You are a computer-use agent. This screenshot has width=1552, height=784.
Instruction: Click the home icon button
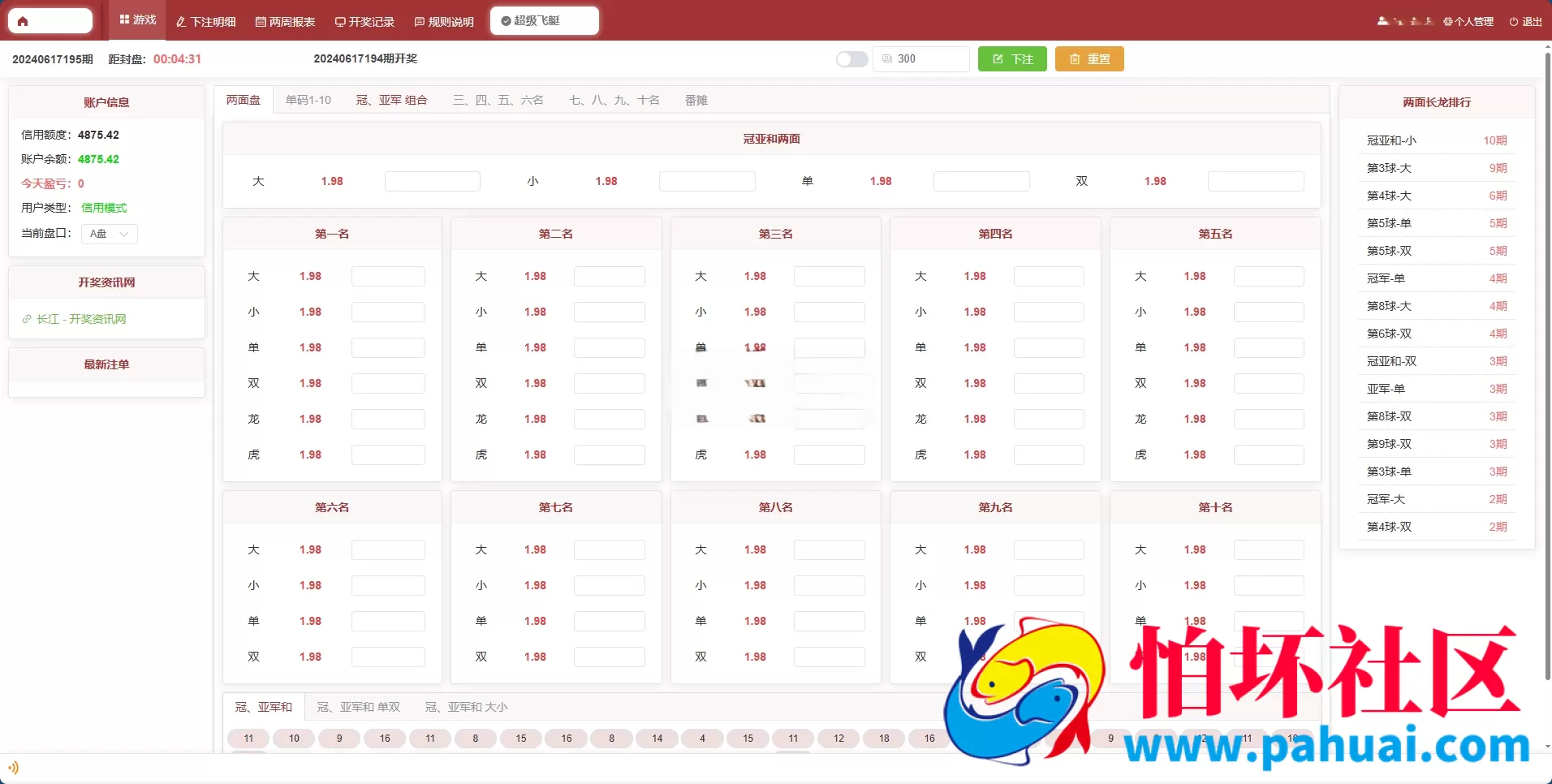tap(50, 21)
